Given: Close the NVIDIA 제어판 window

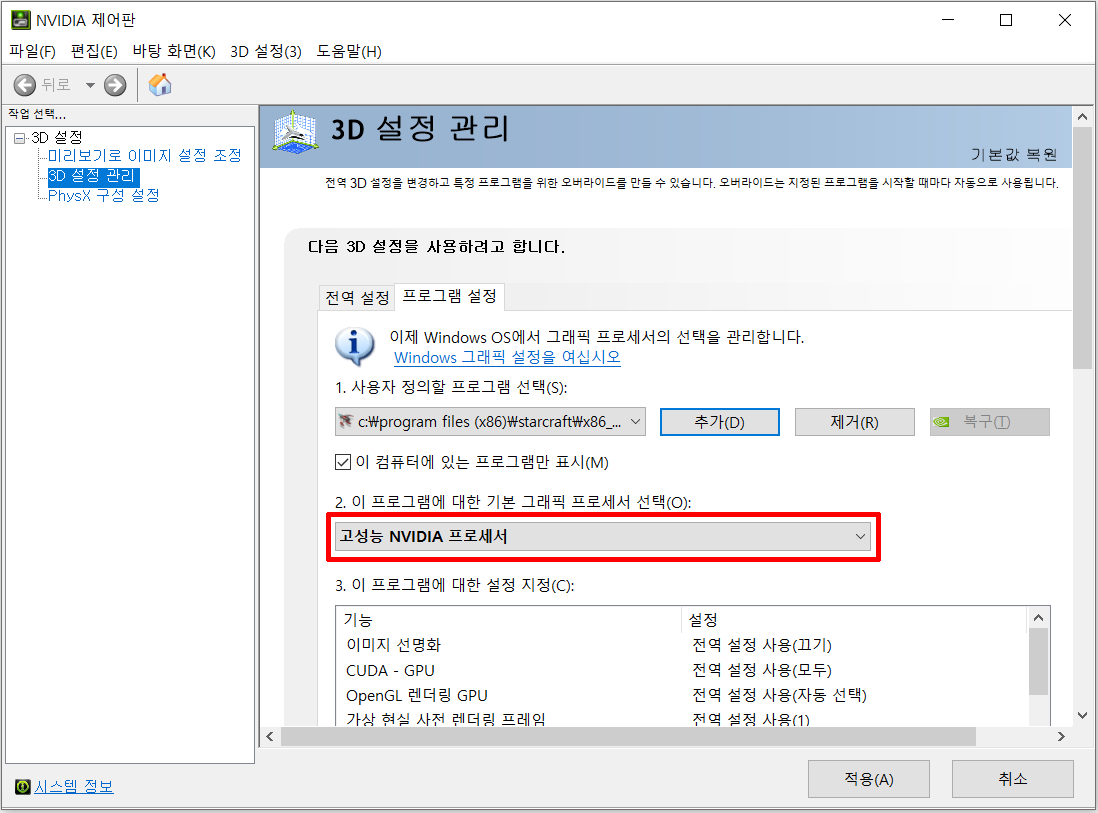Looking at the screenshot, I should tap(1065, 20).
